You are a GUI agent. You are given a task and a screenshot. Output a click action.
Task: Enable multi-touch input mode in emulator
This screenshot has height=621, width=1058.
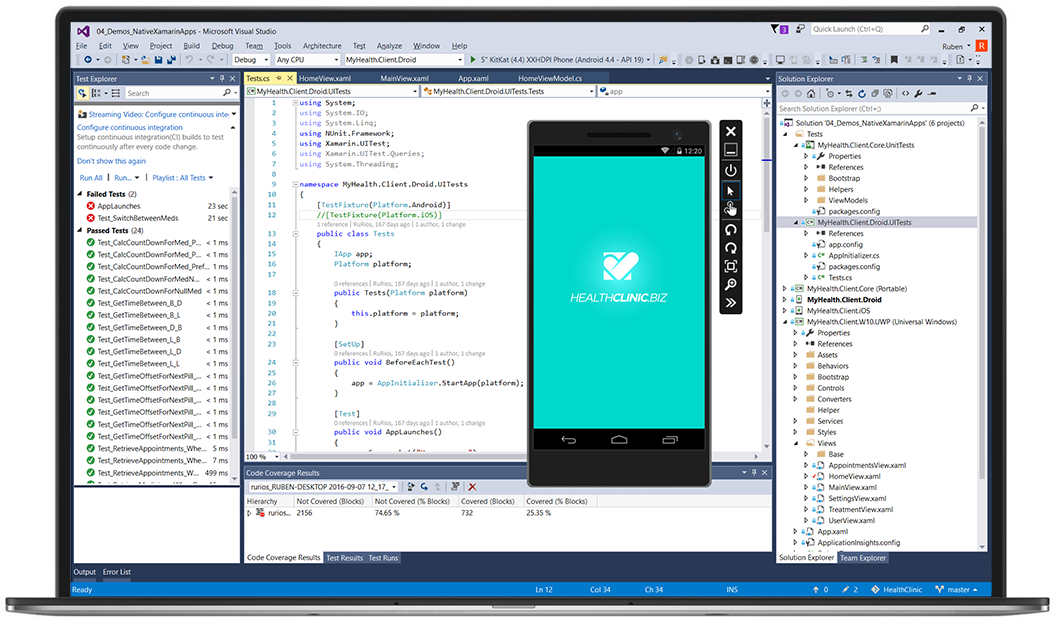pyautogui.click(x=731, y=210)
